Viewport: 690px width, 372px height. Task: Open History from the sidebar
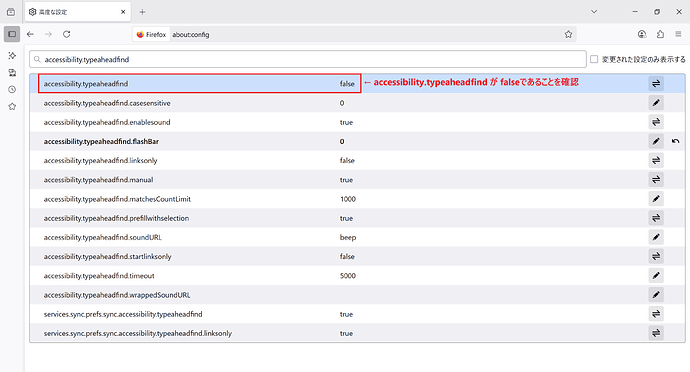(x=12, y=89)
